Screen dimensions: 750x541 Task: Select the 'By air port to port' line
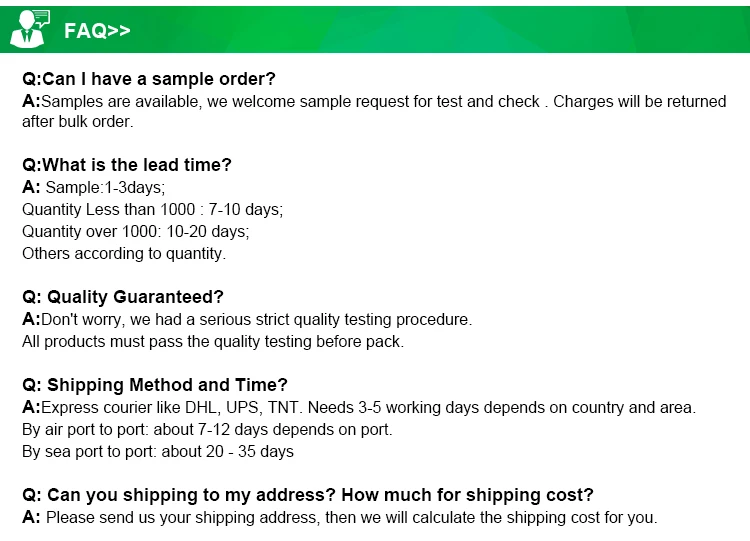pos(207,430)
